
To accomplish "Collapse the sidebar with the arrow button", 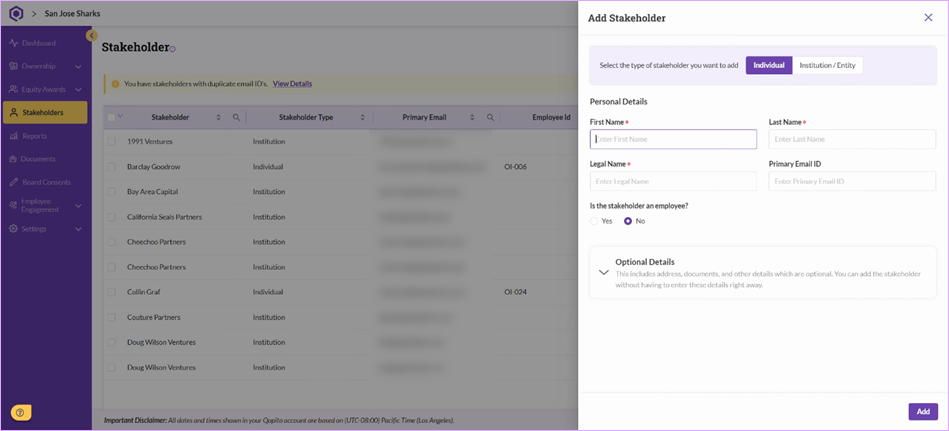I will [x=91, y=36].
